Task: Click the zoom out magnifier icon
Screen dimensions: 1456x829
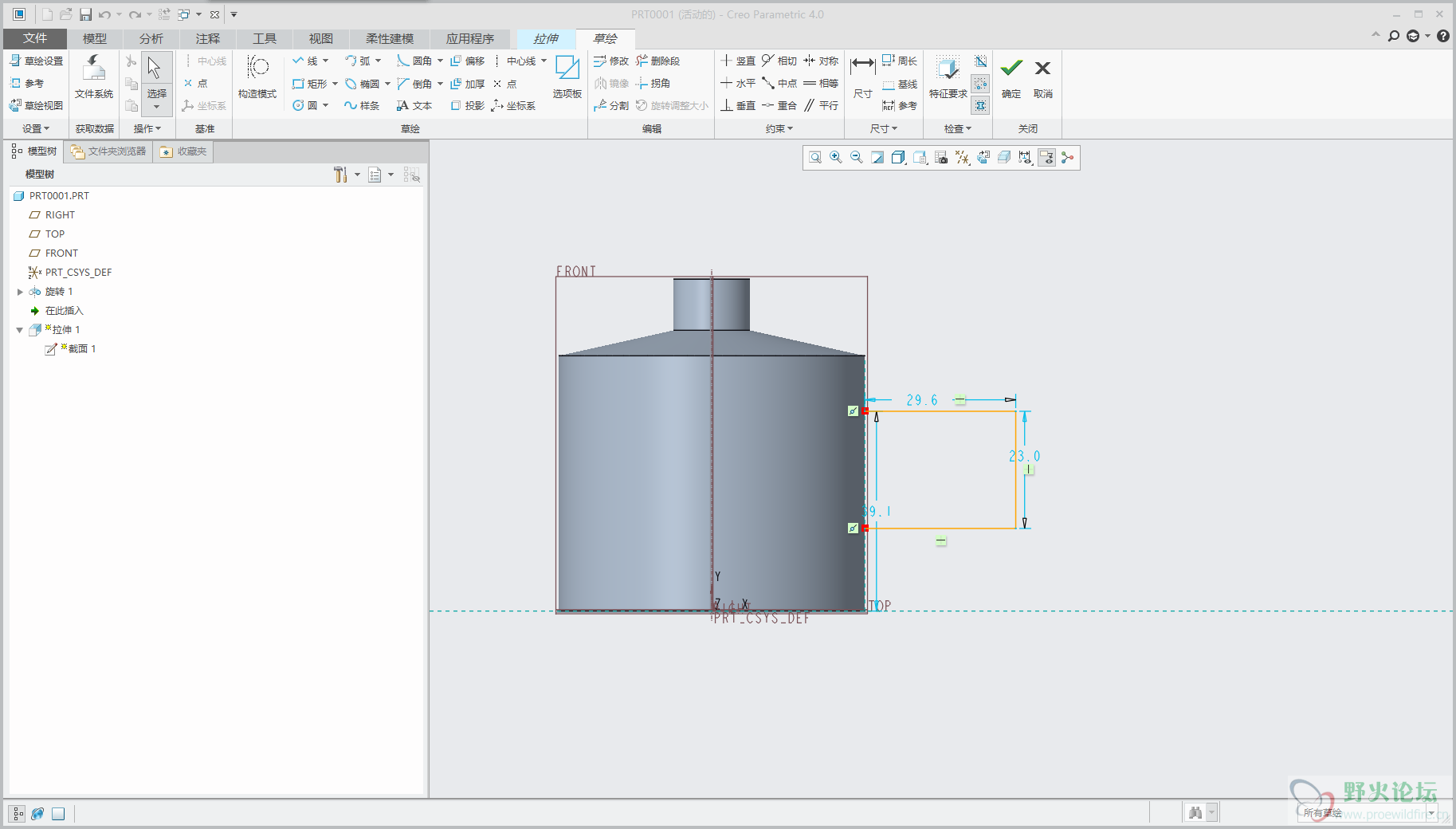Action: tap(856, 158)
